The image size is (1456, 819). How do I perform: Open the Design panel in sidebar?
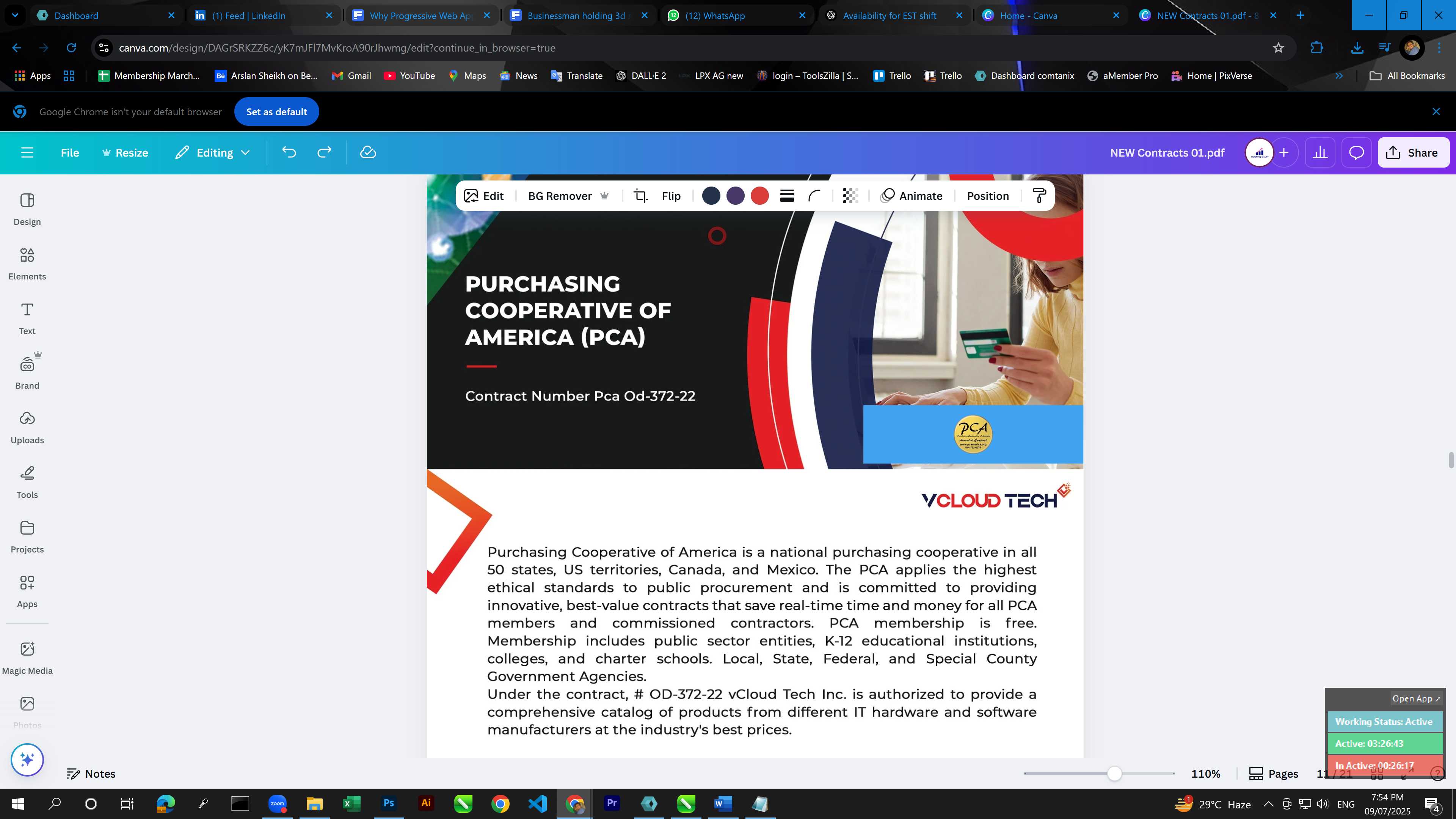(x=27, y=209)
